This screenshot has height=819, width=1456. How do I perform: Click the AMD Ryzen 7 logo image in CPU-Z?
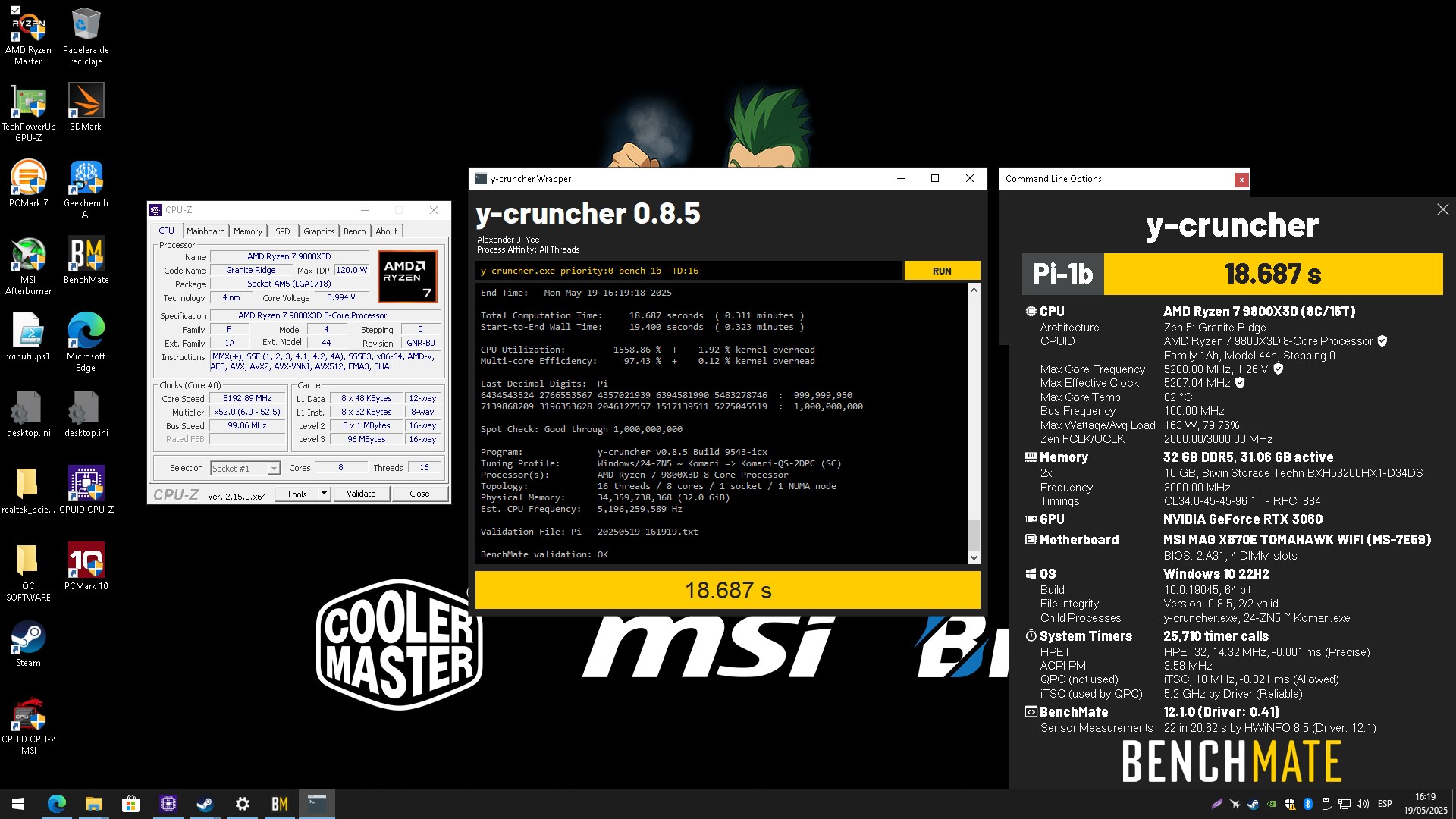[407, 277]
